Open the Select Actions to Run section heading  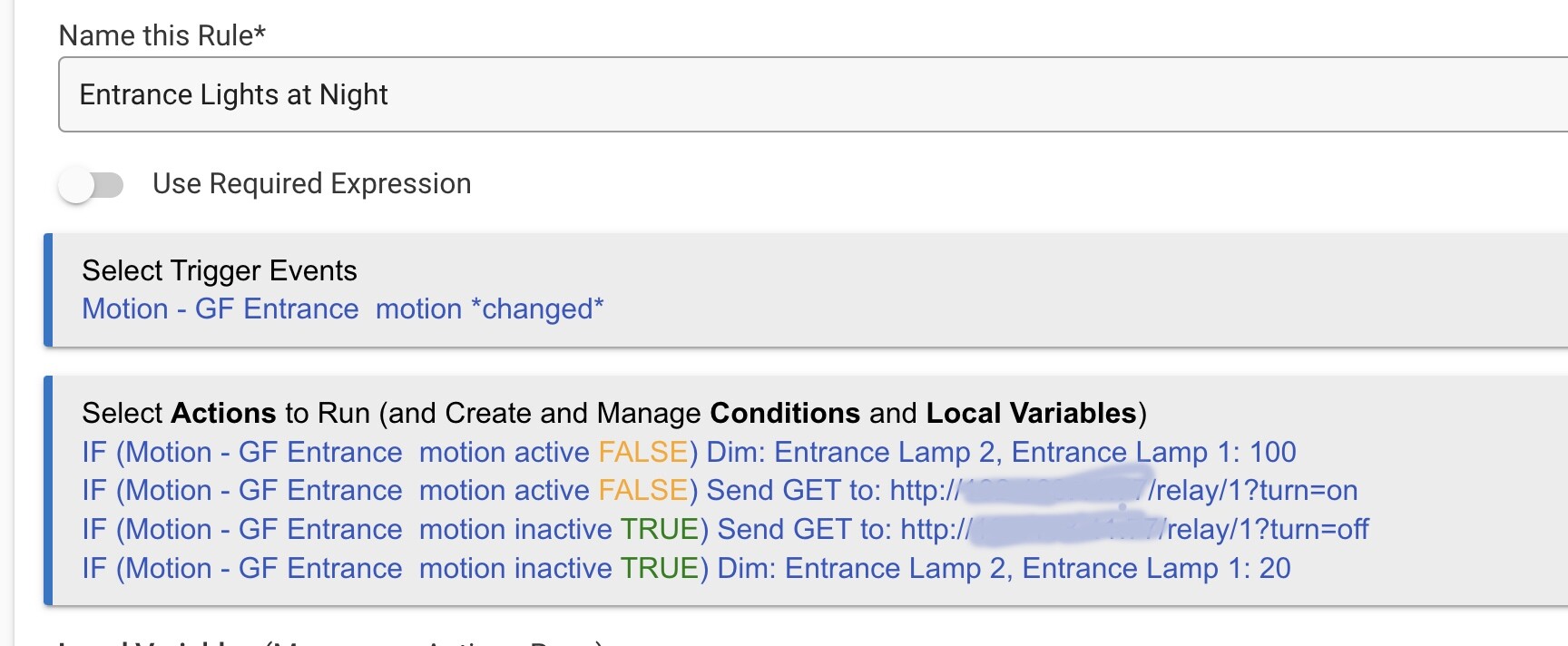coord(614,414)
